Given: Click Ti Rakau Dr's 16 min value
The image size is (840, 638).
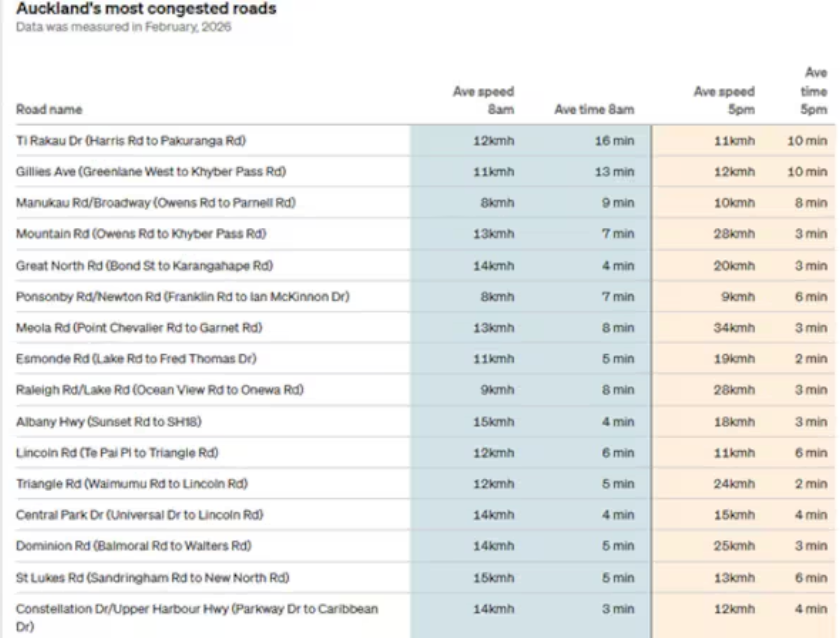Looking at the screenshot, I should point(616,141).
